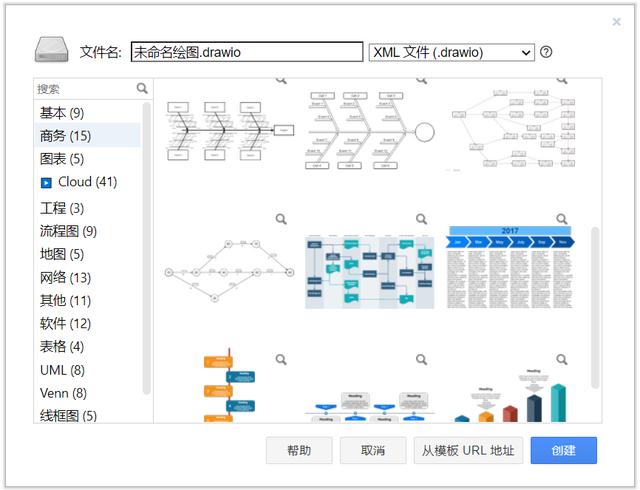Open the UML (8) category
Viewport: 640px width, 490px height.
(62, 370)
